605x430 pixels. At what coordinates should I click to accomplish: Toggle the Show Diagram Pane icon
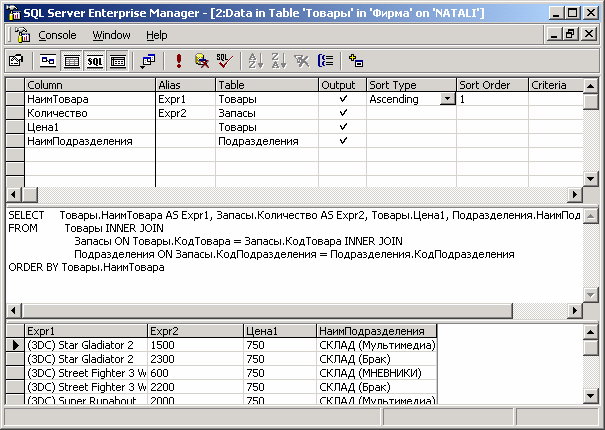tap(48, 61)
